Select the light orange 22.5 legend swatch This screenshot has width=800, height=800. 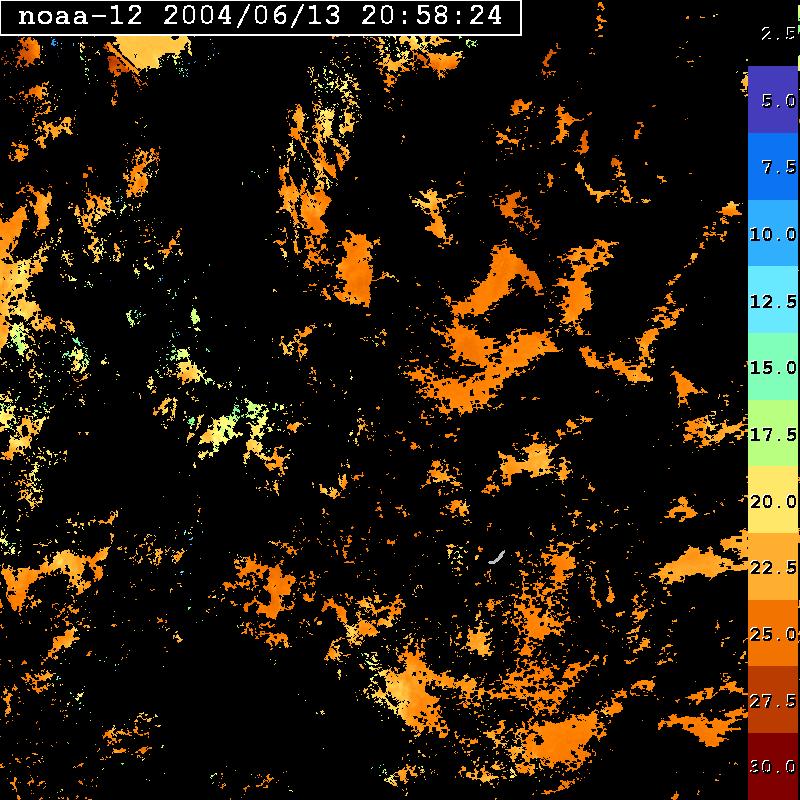(772, 566)
